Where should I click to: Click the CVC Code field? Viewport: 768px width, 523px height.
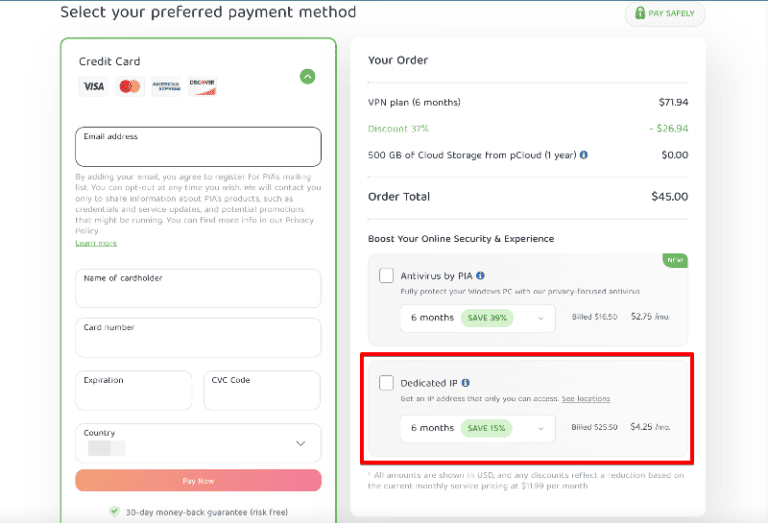(x=263, y=391)
